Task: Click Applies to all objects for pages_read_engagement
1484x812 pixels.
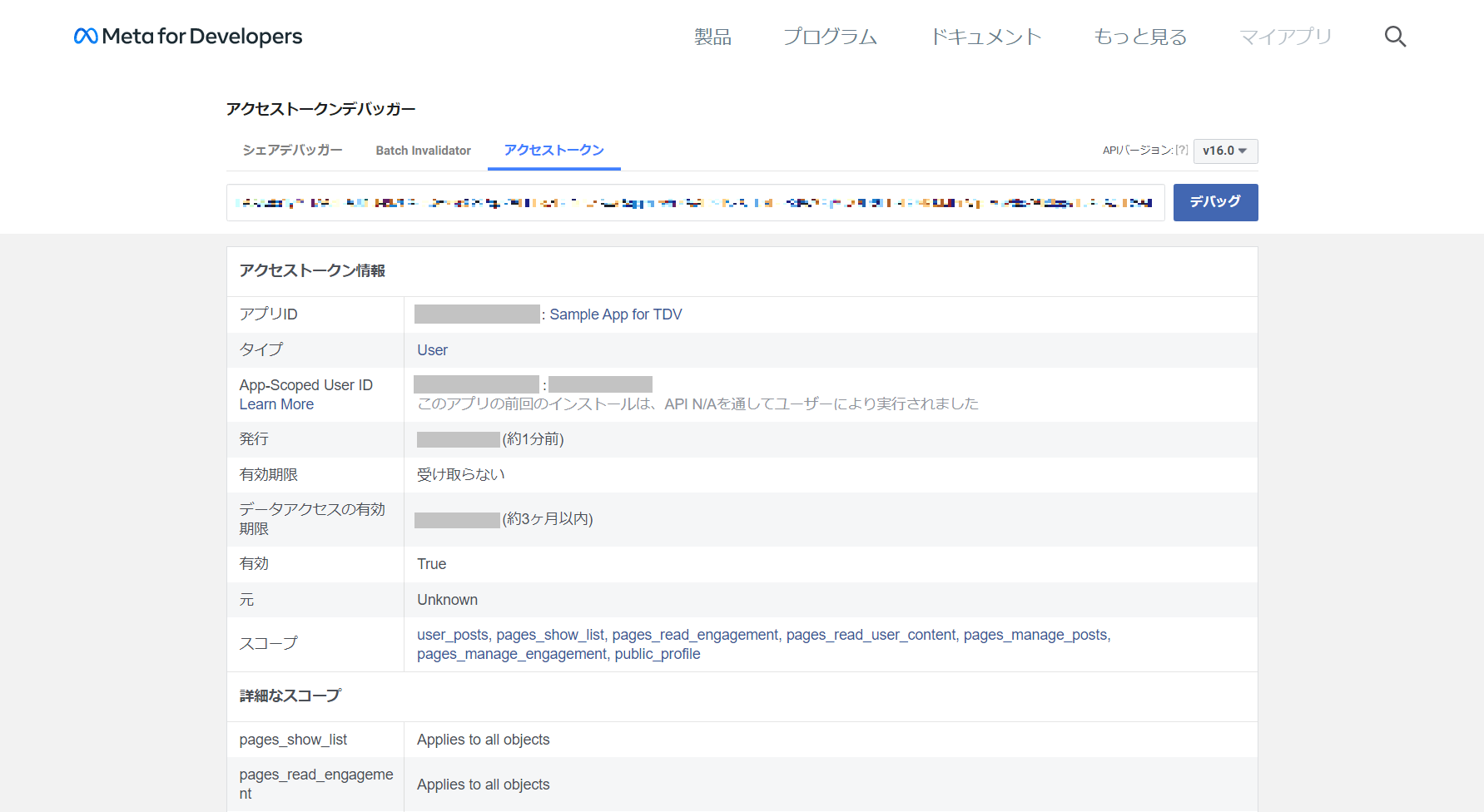Action: click(484, 785)
